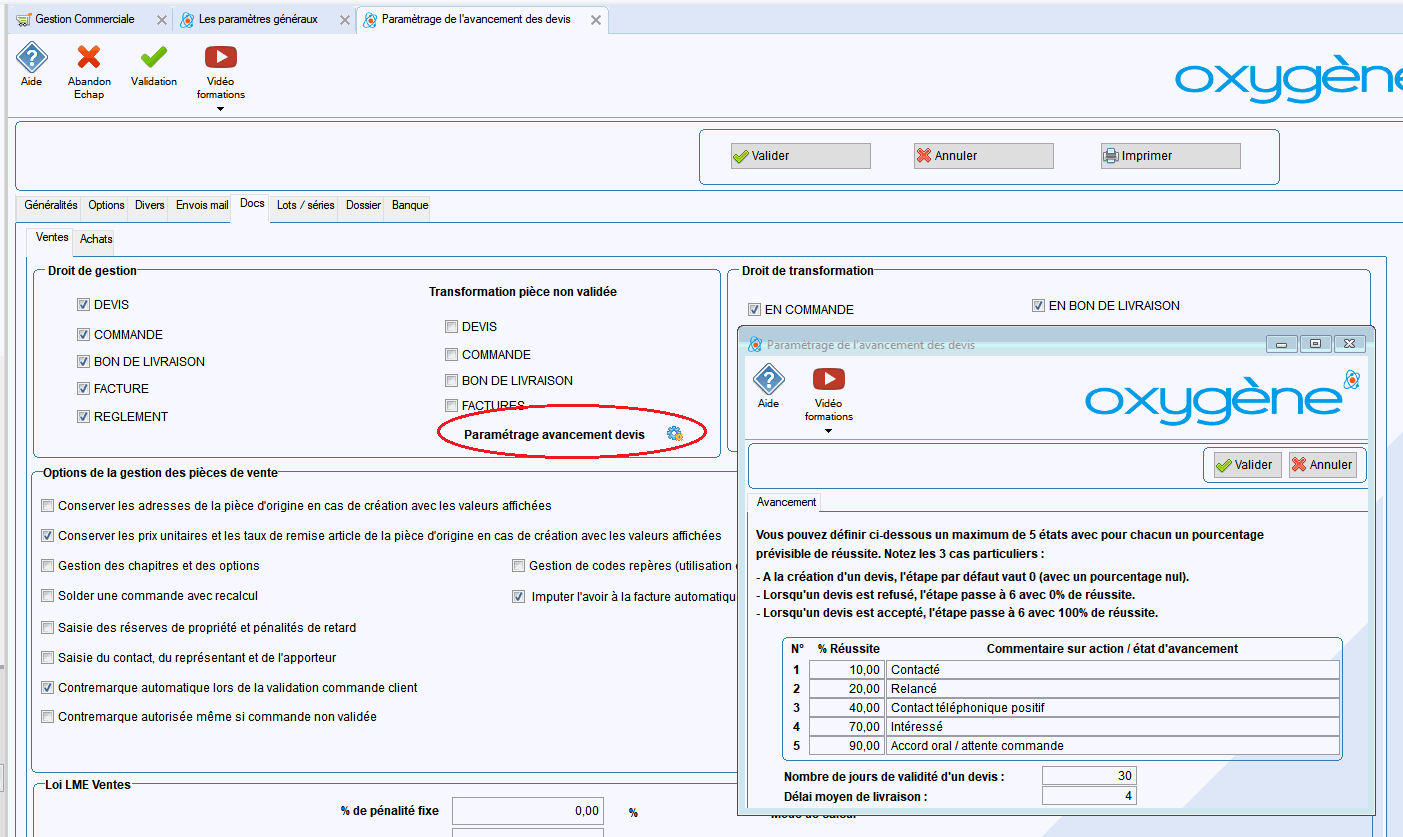Open Vidéo formations in the main toolbar
Viewport: 1403px width, 837px height.
point(220,58)
